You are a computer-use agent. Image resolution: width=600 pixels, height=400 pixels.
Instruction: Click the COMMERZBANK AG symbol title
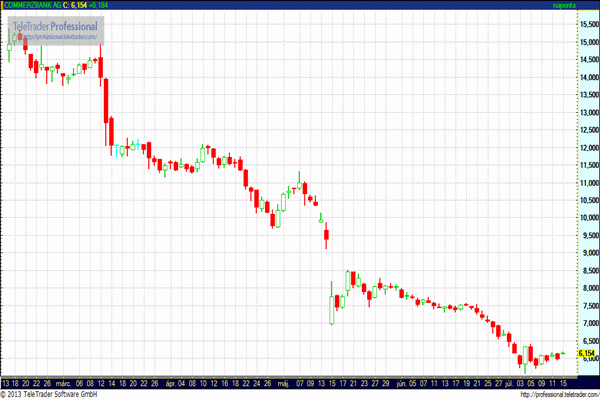(36, 6)
